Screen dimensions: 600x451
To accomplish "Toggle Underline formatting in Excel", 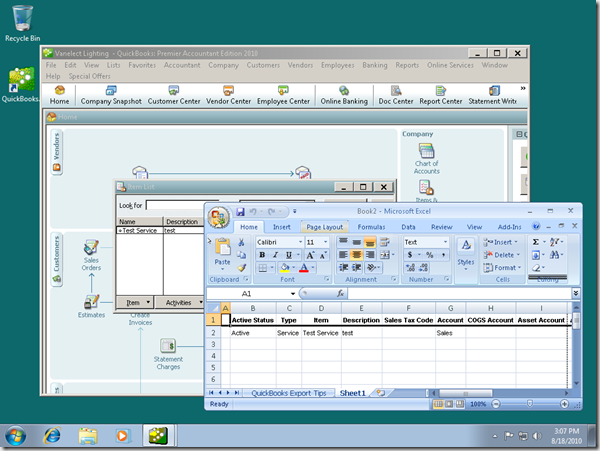I will pyautogui.click(x=289, y=255).
